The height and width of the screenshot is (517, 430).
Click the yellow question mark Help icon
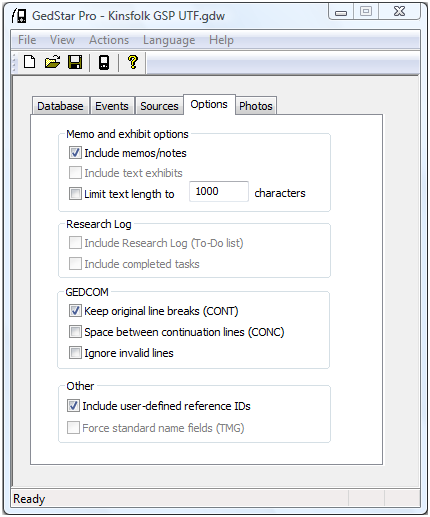[x=133, y=62]
